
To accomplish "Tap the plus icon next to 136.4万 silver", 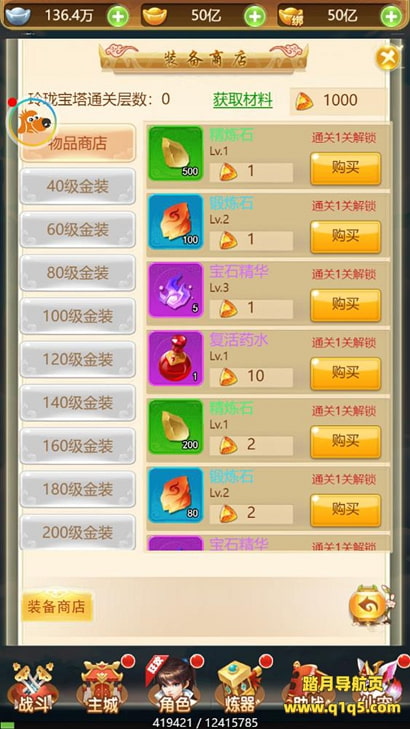I will point(118,17).
